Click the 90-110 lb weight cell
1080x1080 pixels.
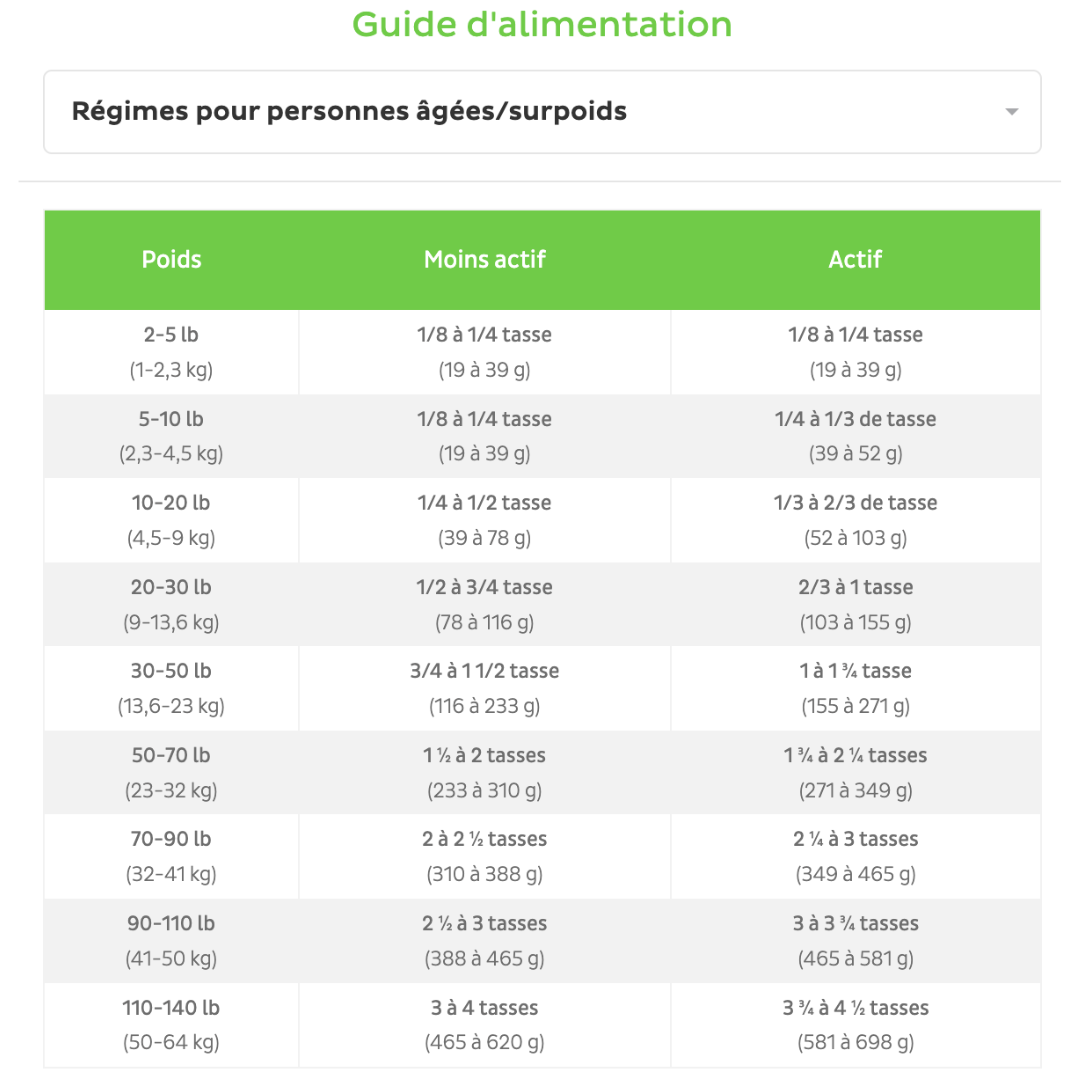tap(172, 941)
